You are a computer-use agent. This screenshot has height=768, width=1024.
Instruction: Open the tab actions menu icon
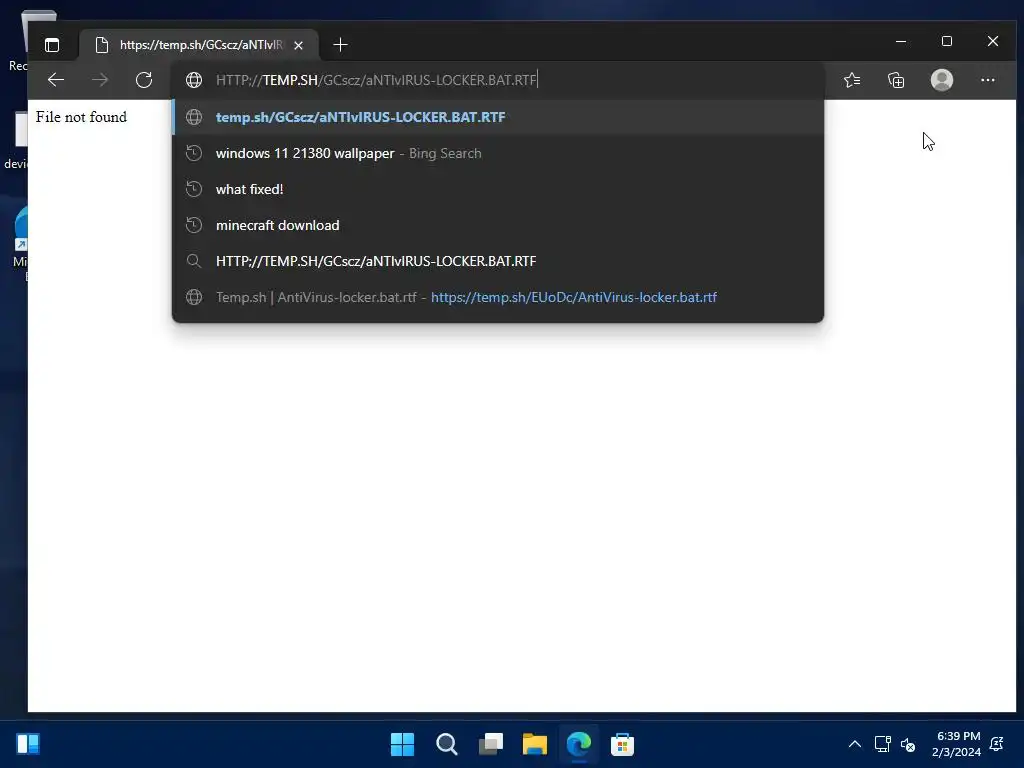52,44
